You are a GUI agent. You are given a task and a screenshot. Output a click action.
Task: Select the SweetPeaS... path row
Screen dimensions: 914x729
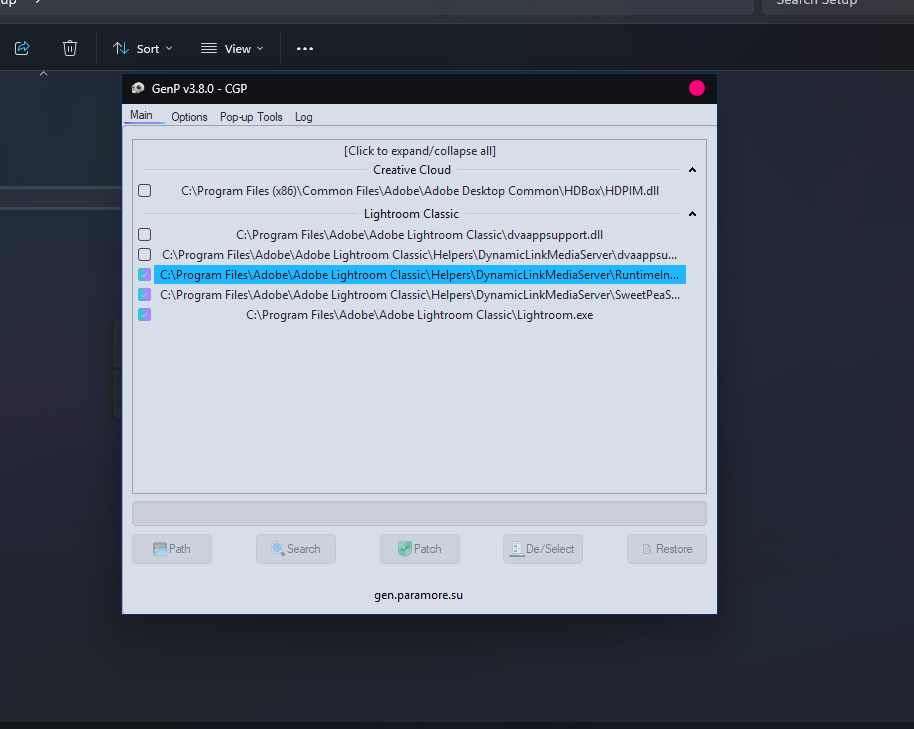click(x=420, y=295)
